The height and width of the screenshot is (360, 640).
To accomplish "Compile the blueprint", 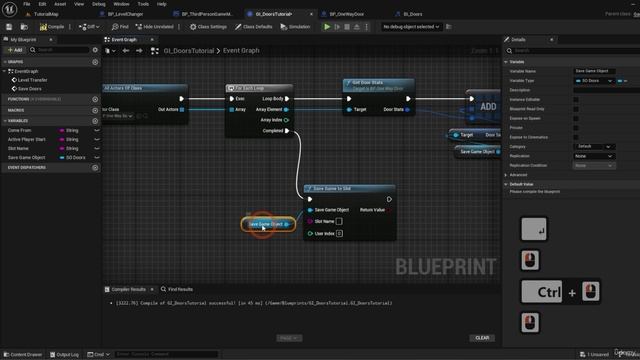I will coord(52,27).
